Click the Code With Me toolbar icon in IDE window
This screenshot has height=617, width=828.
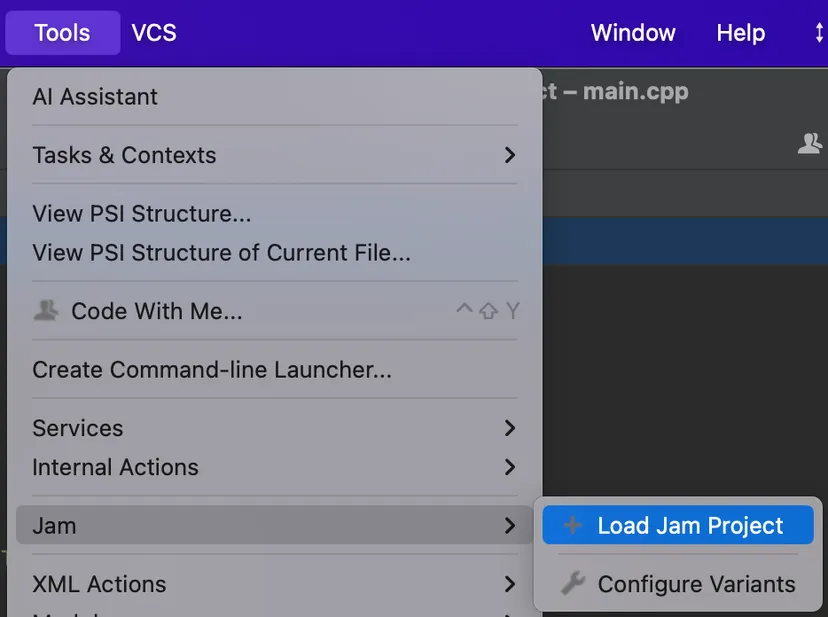tap(811, 143)
